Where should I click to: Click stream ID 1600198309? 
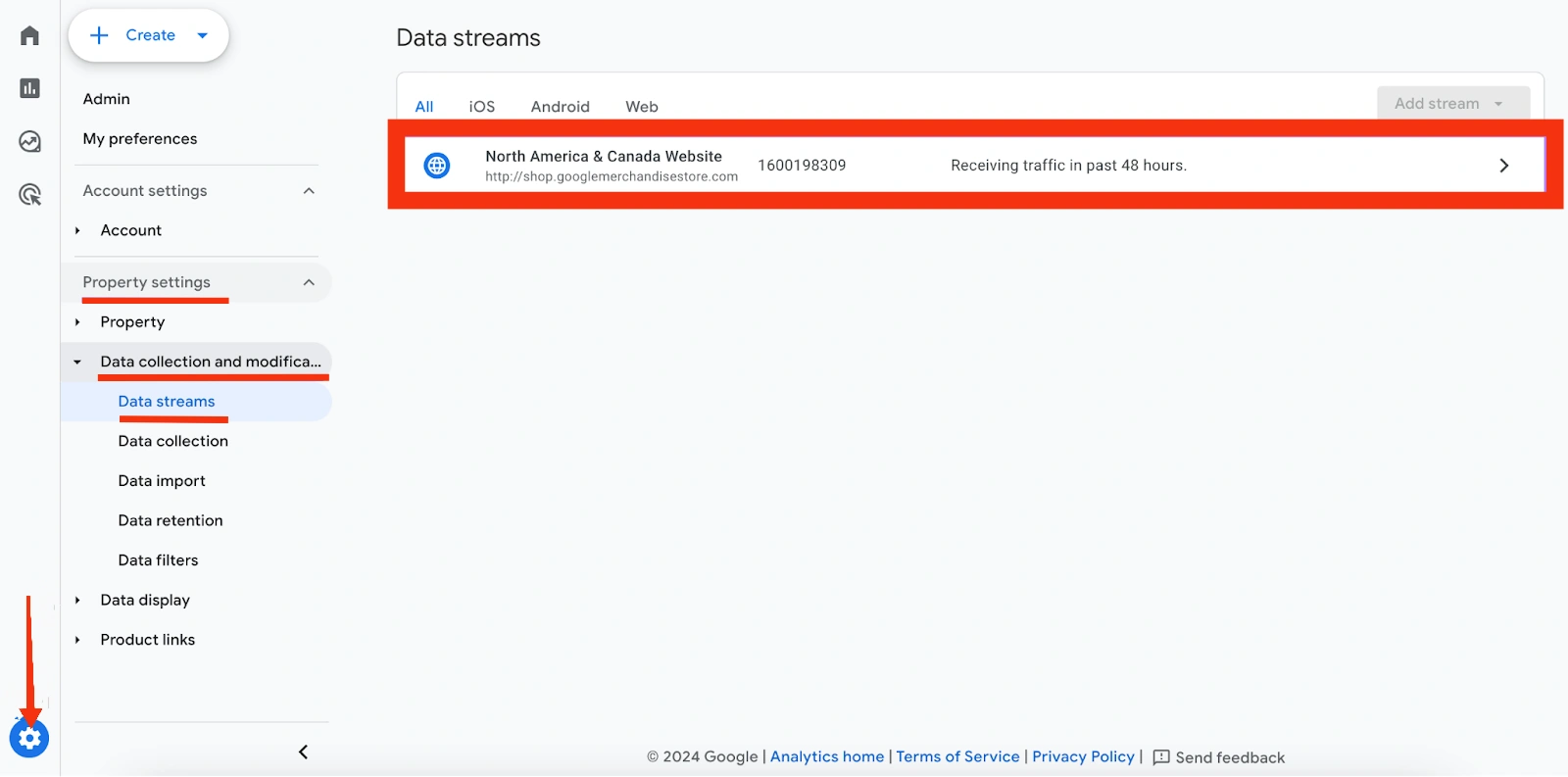[802, 166]
